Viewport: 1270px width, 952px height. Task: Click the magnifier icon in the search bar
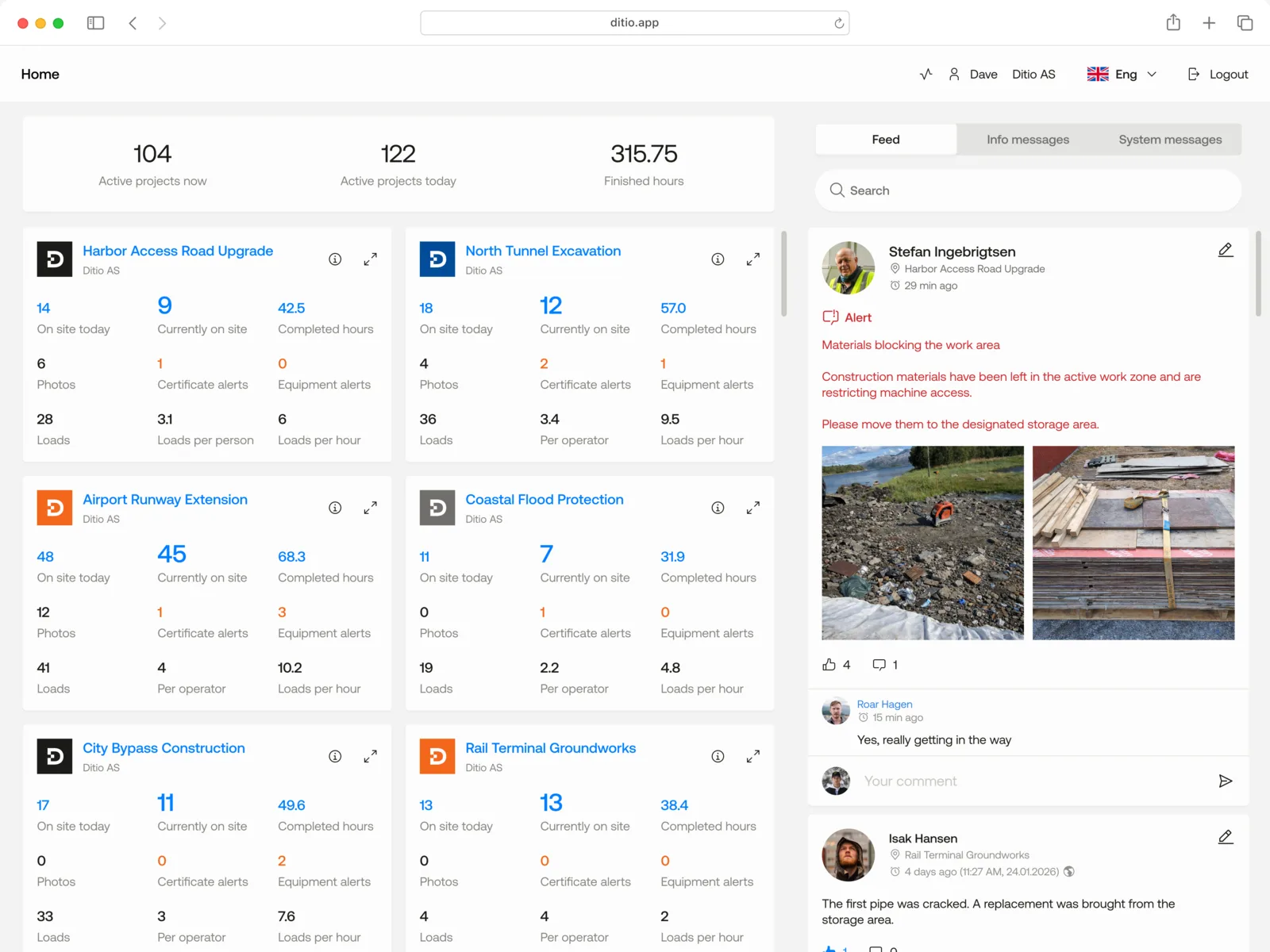pos(837,190)
